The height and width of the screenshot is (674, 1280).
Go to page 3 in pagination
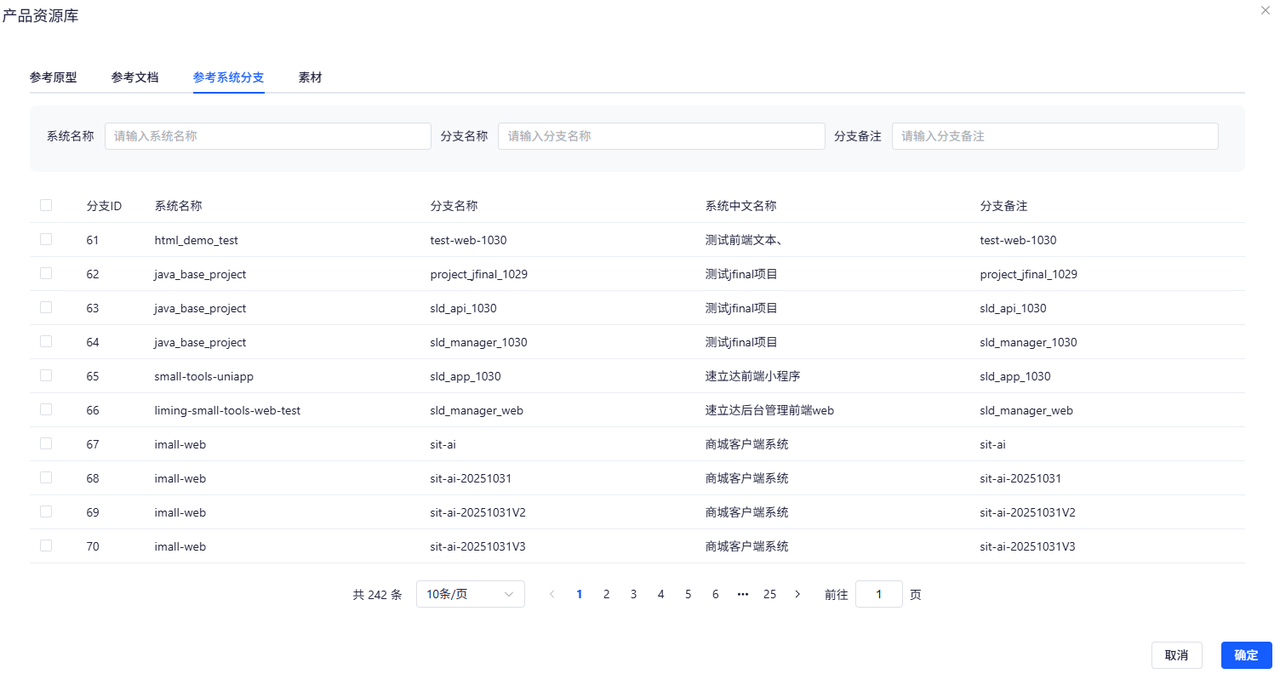click(633, 594)
